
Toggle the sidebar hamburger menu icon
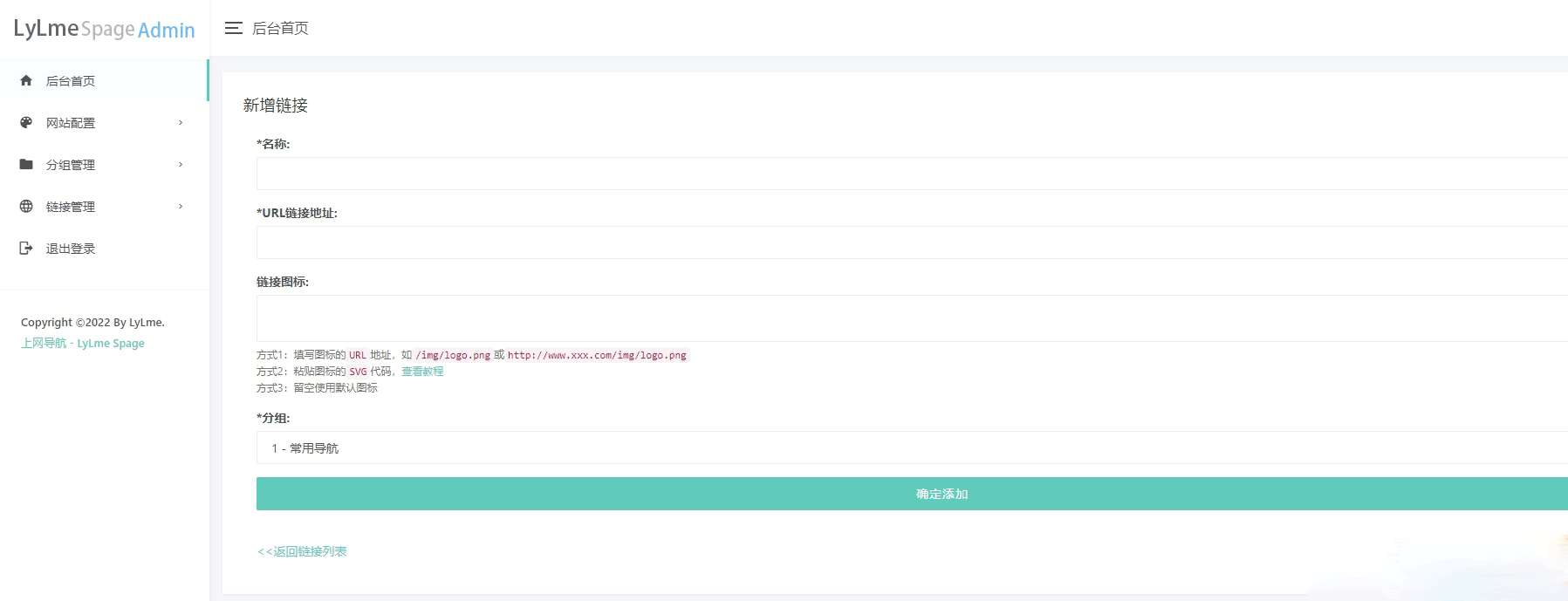point(233,28)
